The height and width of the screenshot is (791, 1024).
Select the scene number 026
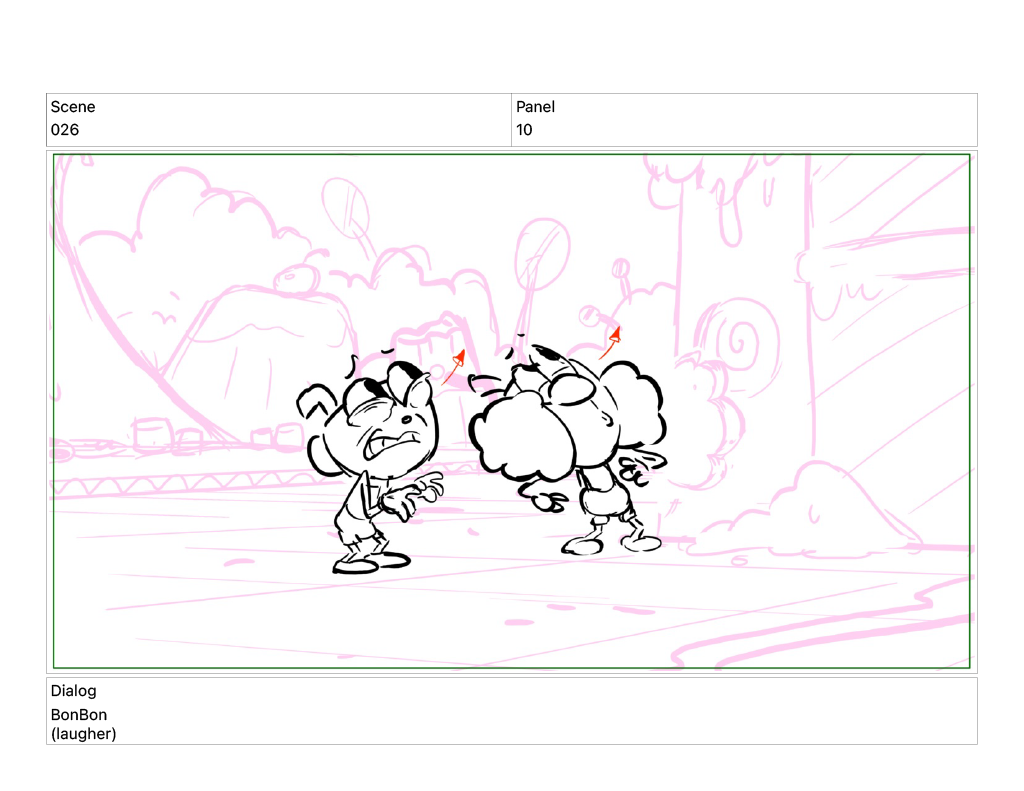(x=65, y=130)
